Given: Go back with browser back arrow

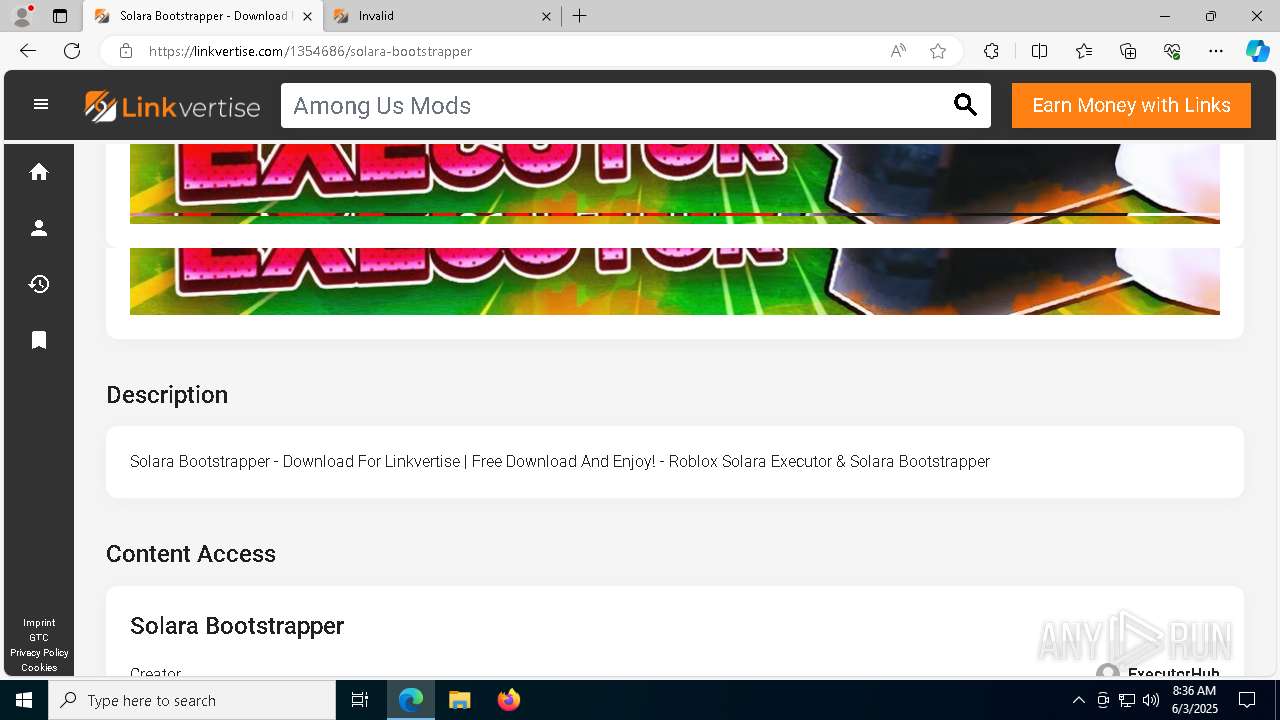Looking at the screenshot, I should pyautogui.click(x=27, y=51).
